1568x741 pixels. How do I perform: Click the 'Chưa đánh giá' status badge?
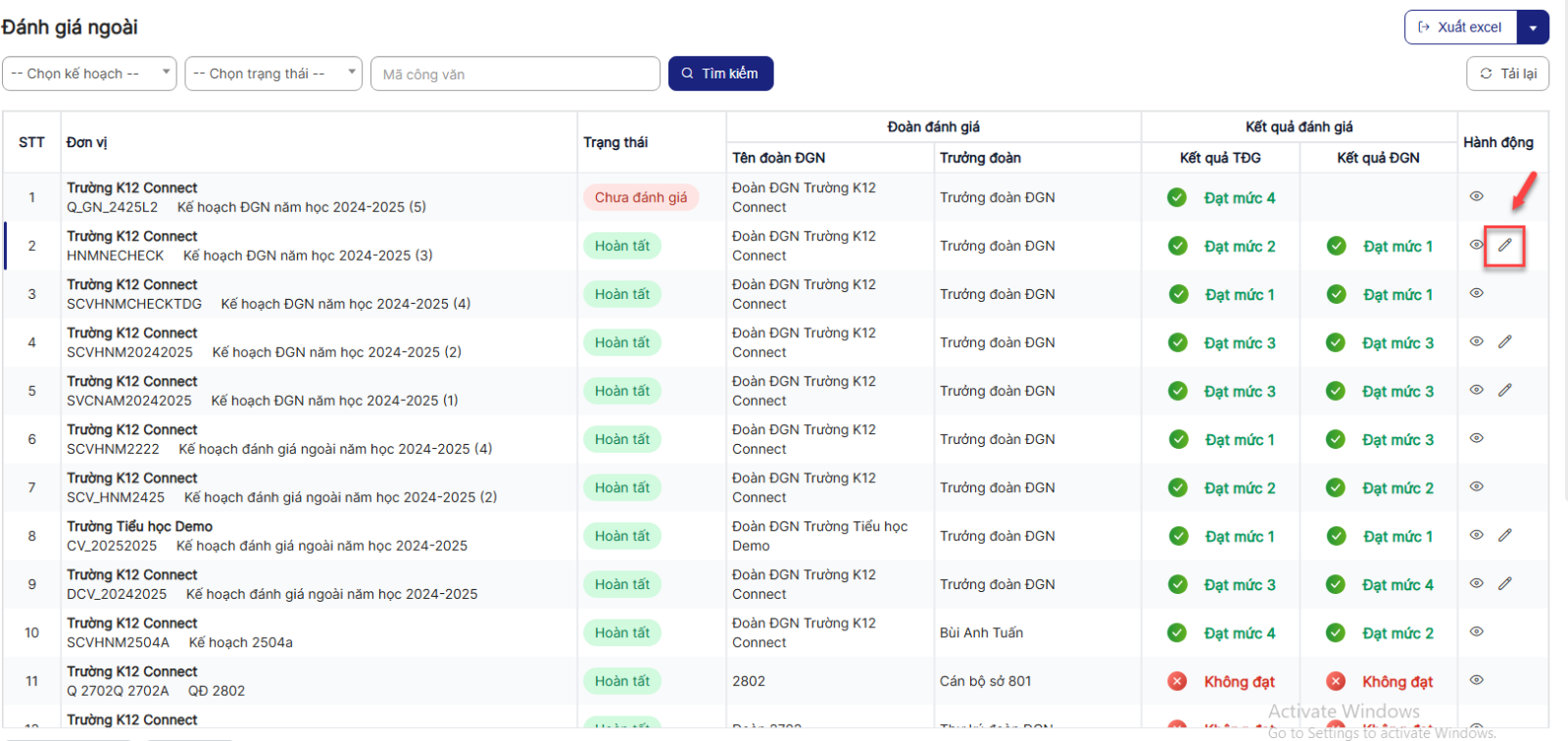coord(641,197)
